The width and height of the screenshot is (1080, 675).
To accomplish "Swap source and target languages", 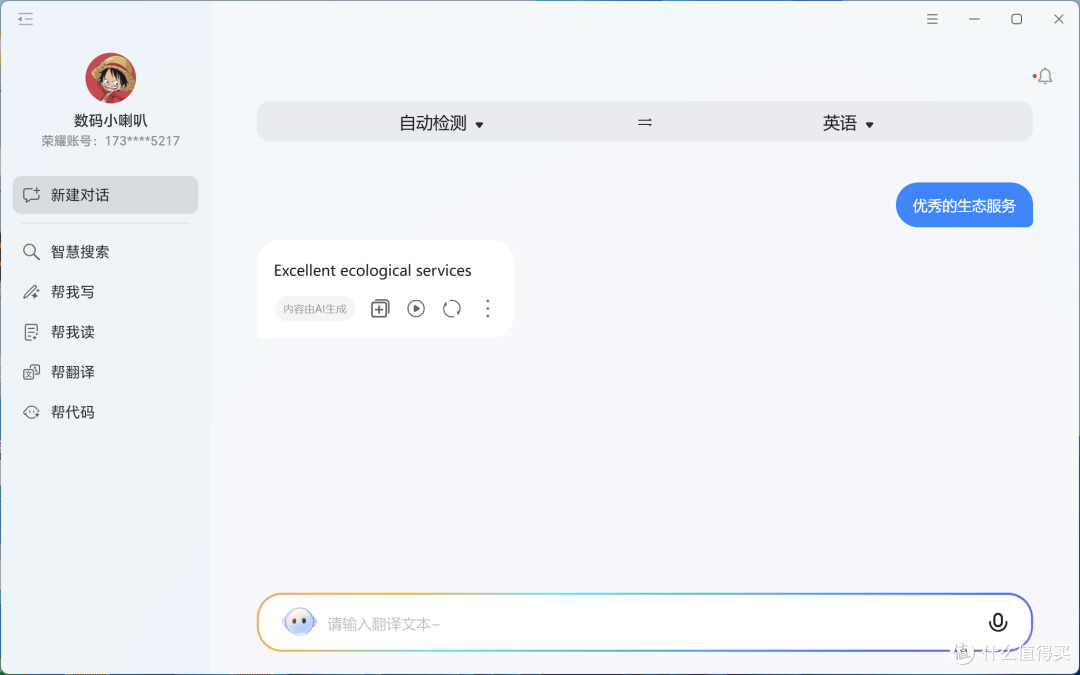I will (x=645, y=123).
